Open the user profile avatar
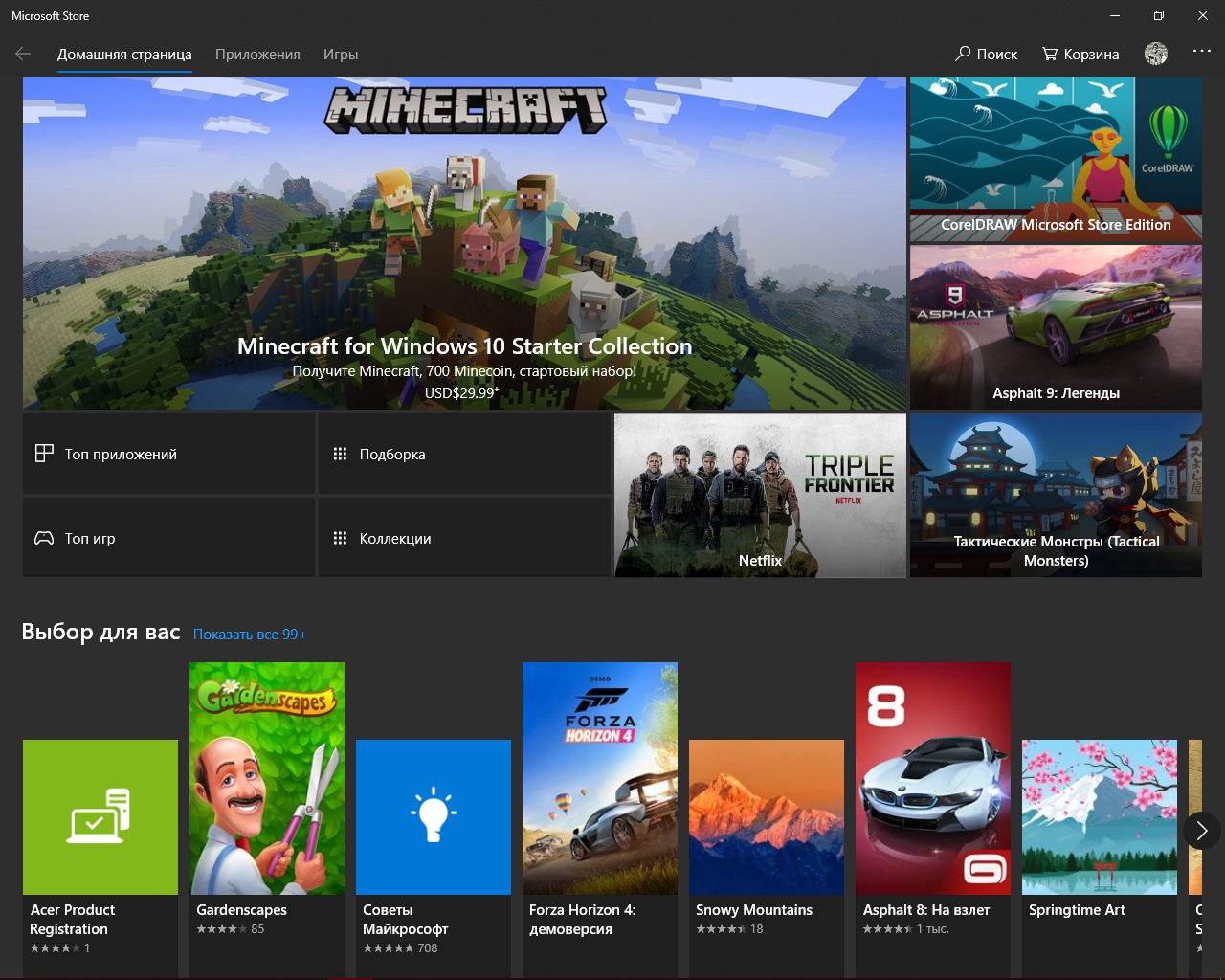The image size is (1225, 980). [1156, 55]
